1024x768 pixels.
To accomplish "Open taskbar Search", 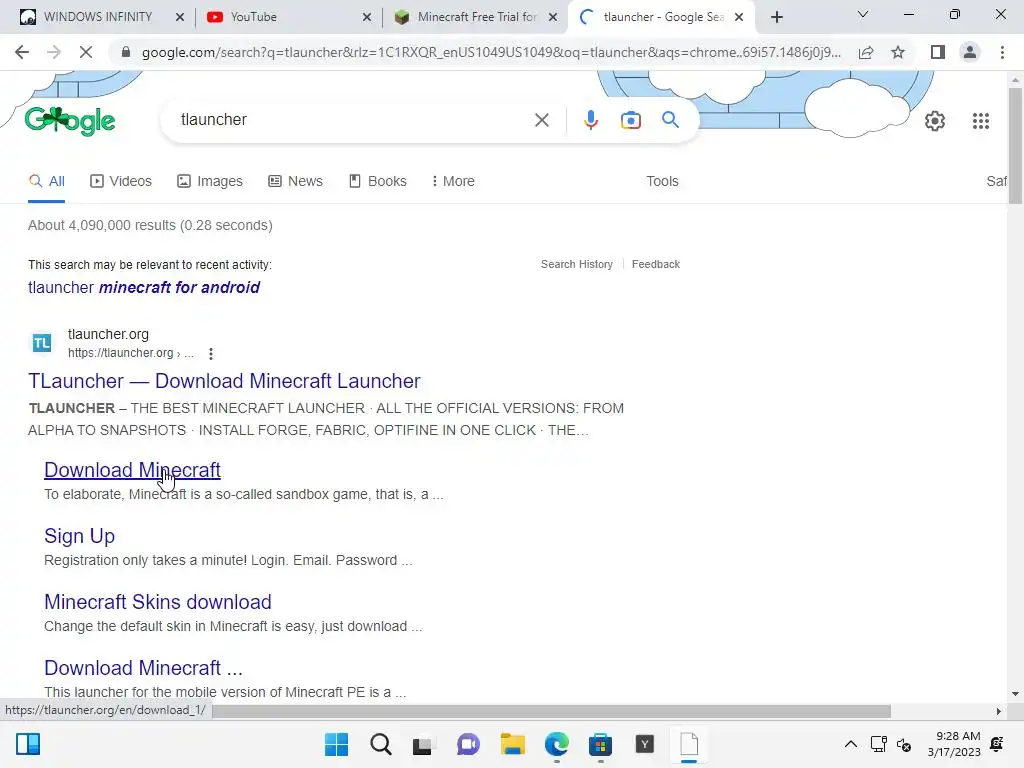I will click(381, 744).
